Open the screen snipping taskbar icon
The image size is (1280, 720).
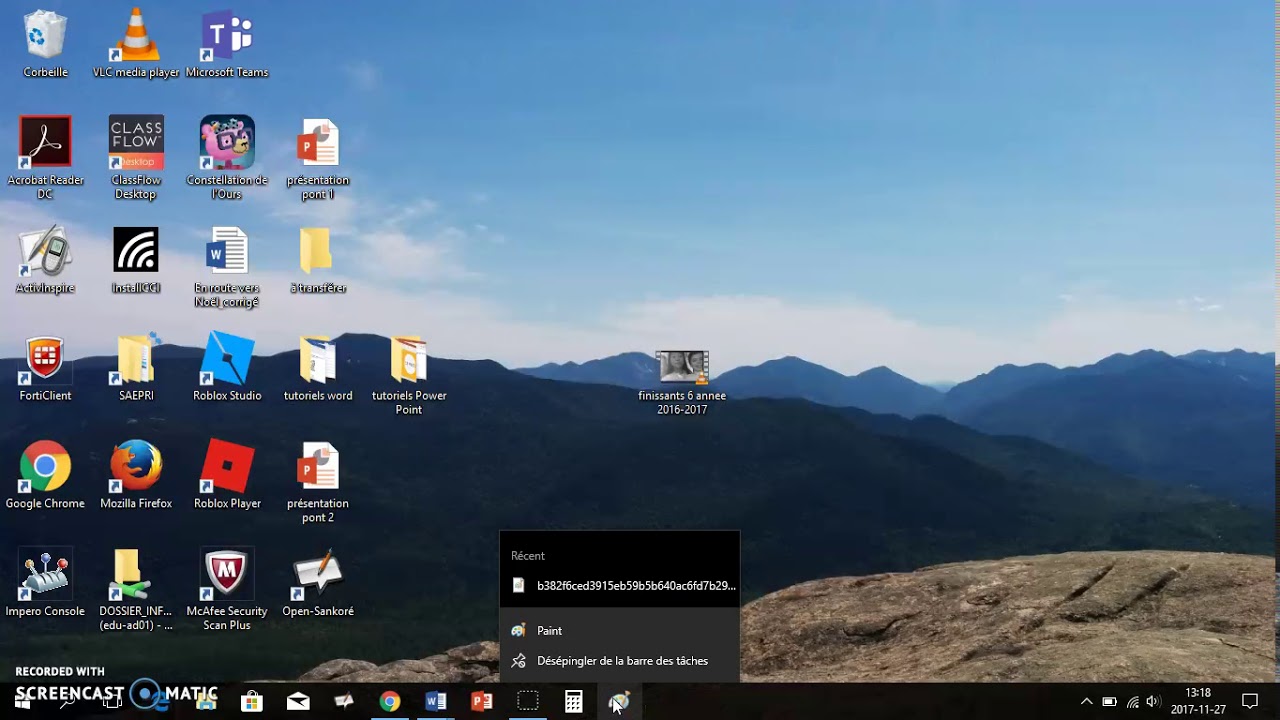pyautogui.click(x=528, y=702)
